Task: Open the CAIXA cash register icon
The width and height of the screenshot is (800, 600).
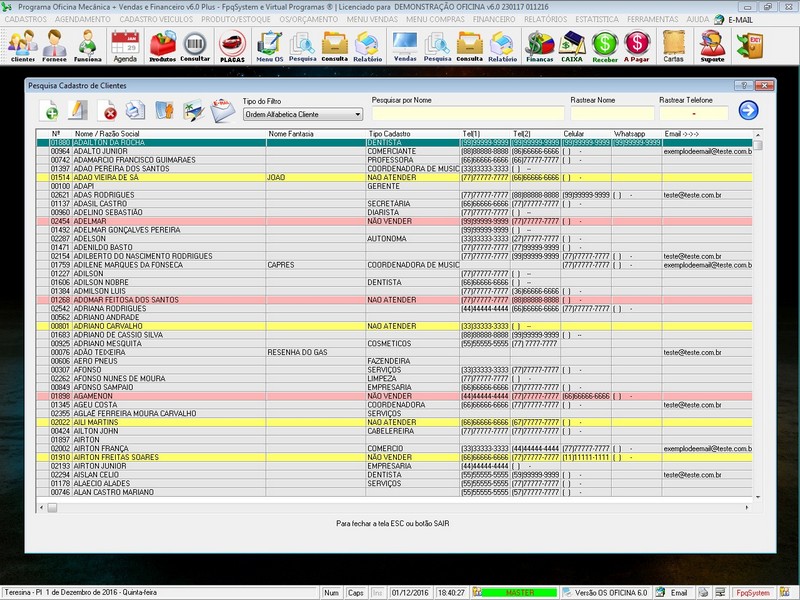Action: coord(573,45)
